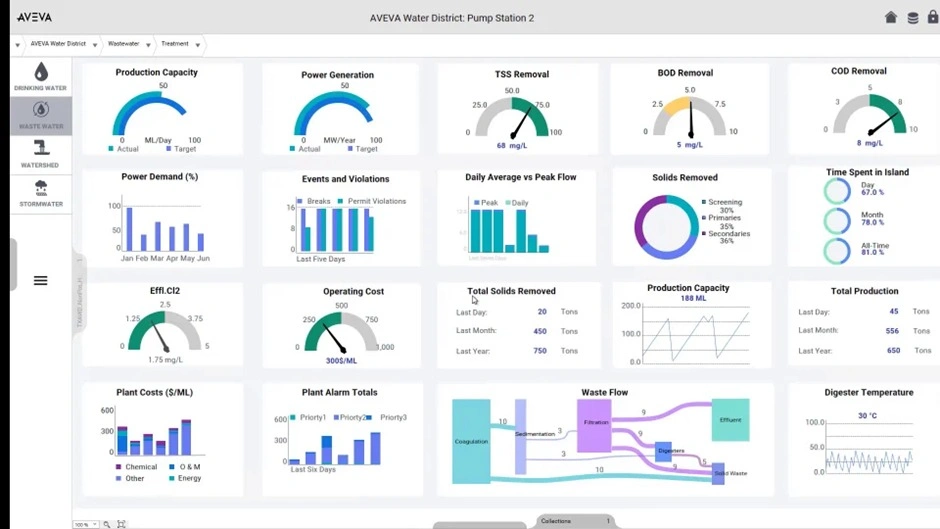Click the TSS Removal gauge

[512, 119]
